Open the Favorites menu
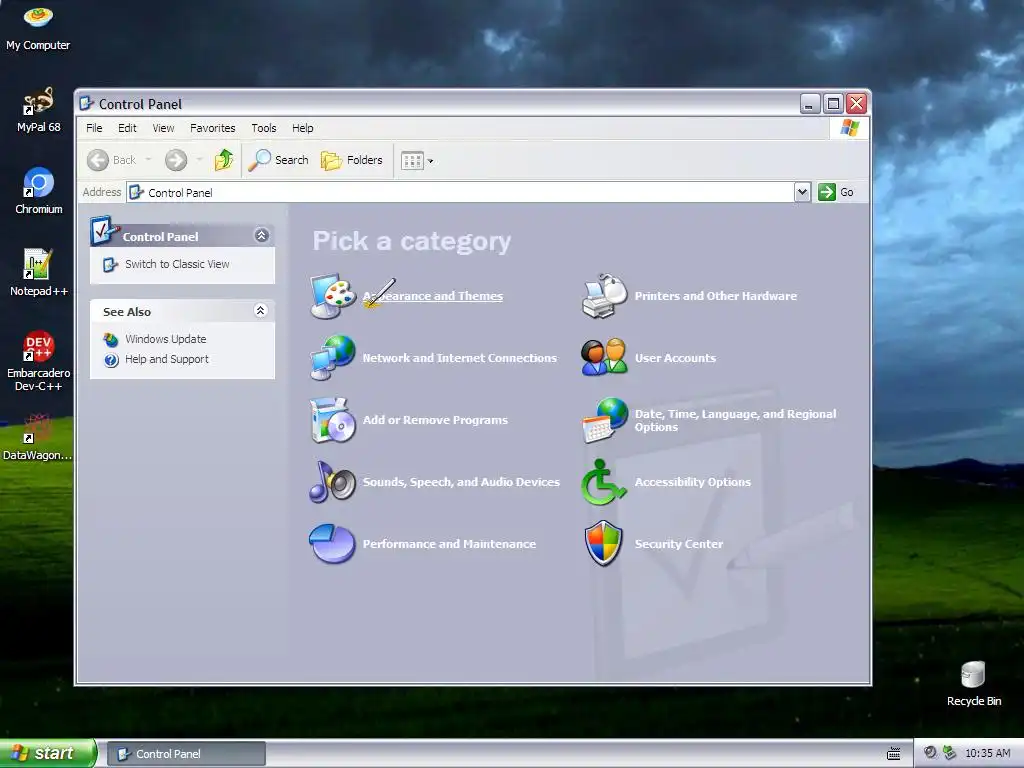This screenshot has height=768, width=1024. [212, 128]
